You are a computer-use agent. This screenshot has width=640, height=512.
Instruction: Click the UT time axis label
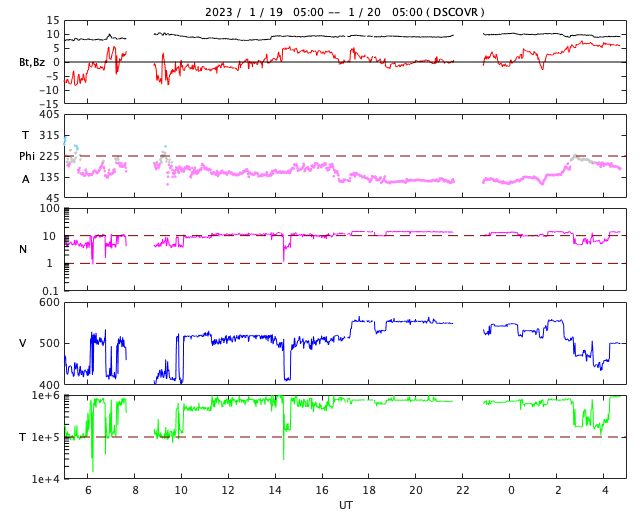point(346,505)
